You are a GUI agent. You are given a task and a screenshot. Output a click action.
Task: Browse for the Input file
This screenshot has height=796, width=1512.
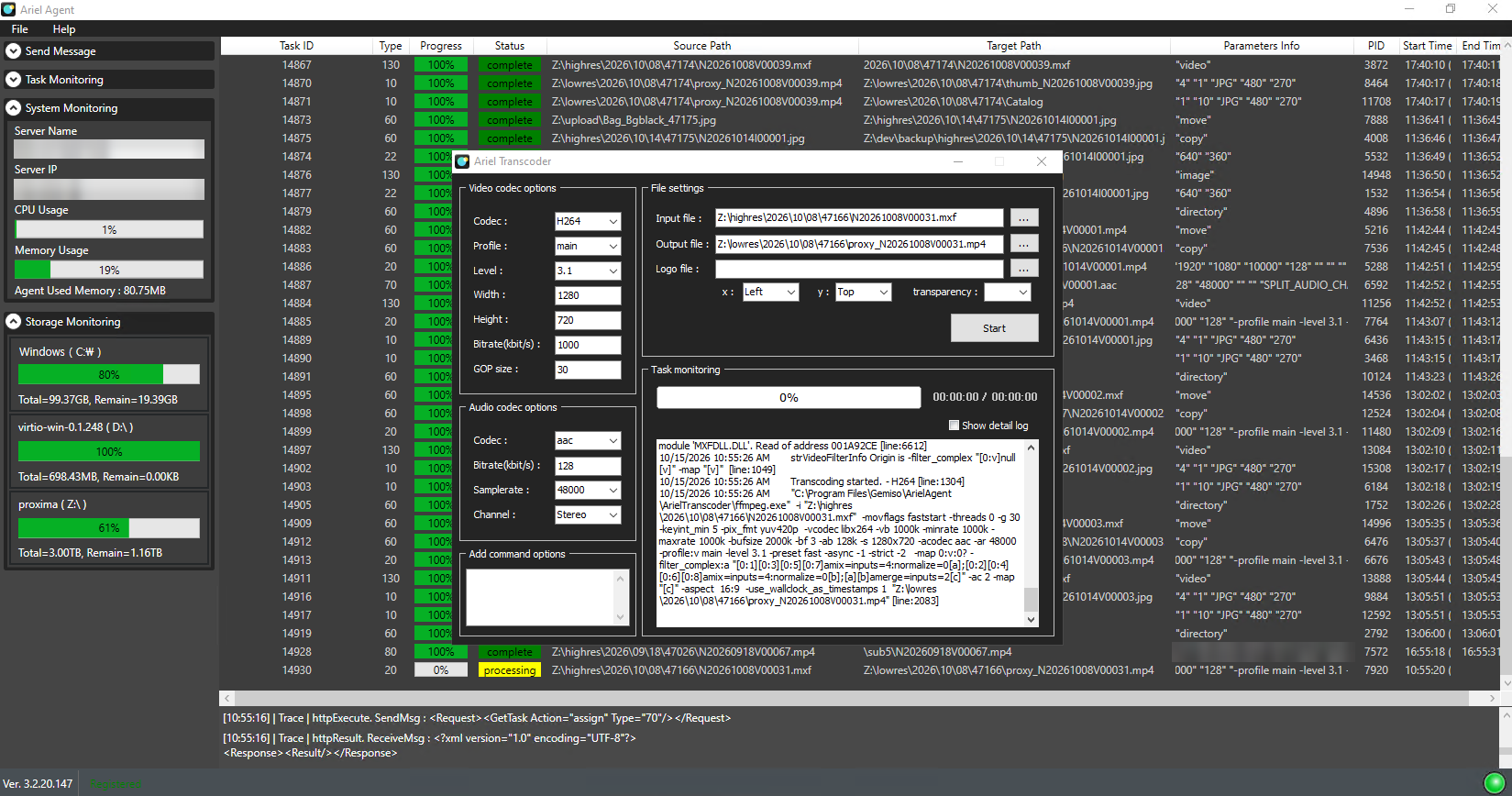point(1023,218)
